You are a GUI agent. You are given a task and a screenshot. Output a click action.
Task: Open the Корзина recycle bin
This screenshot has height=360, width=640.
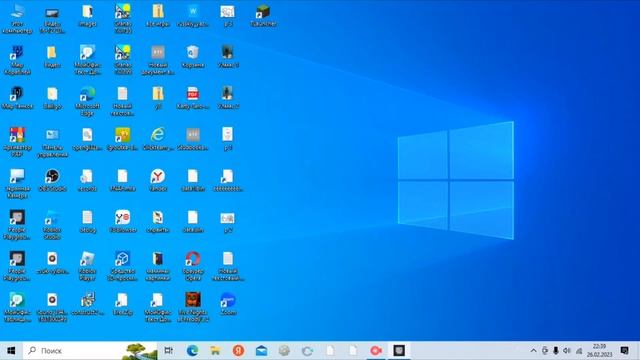(x=193, y=56)
